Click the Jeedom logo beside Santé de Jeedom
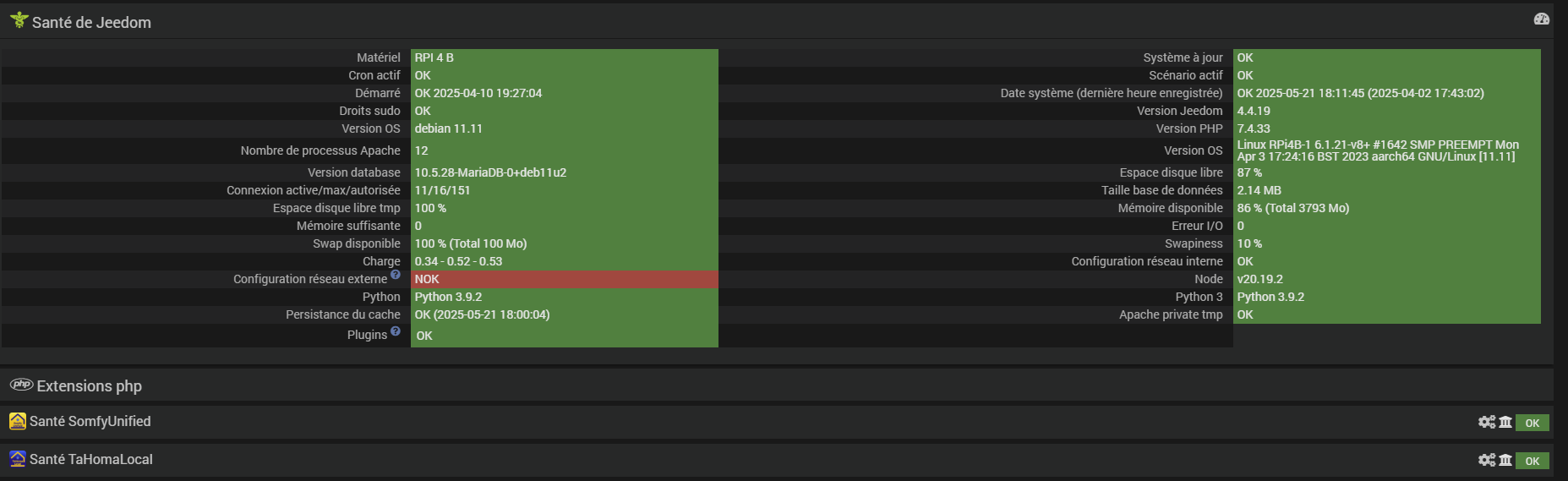The height and width of the screenshot is (481, 1568). click(19, 19)
